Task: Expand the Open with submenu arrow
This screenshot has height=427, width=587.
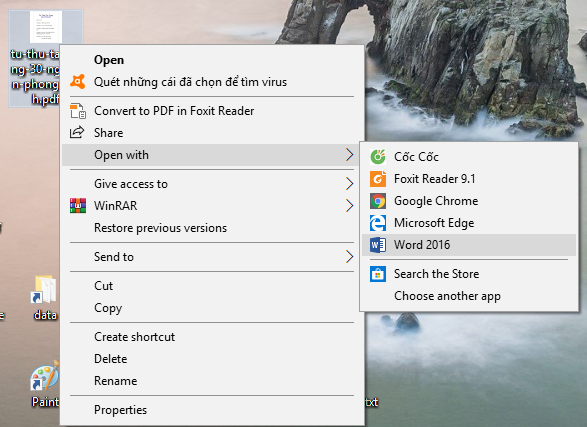Action: click(x=349, y=155)
